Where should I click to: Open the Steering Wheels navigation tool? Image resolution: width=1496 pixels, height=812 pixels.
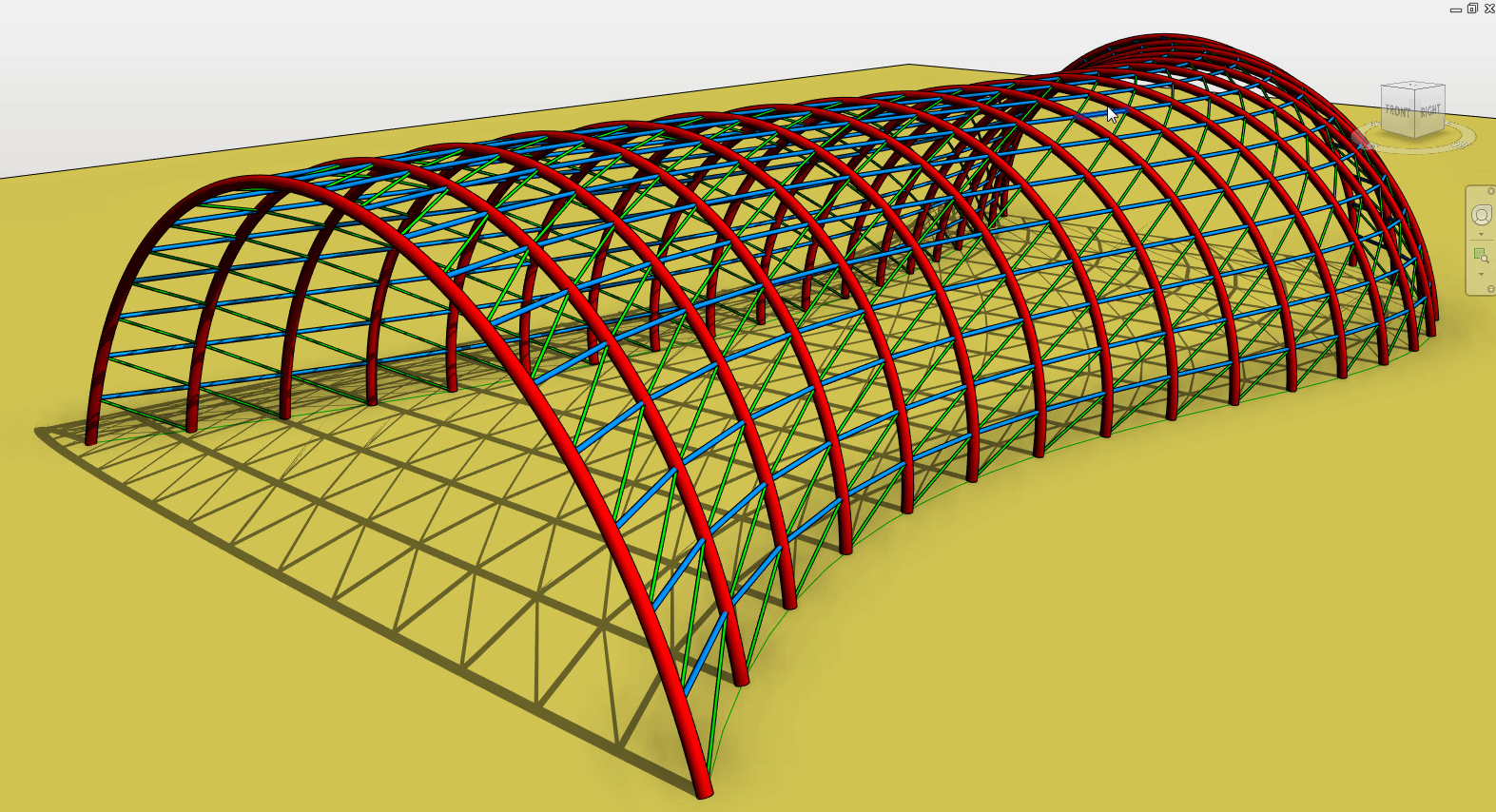point(1481,215)
